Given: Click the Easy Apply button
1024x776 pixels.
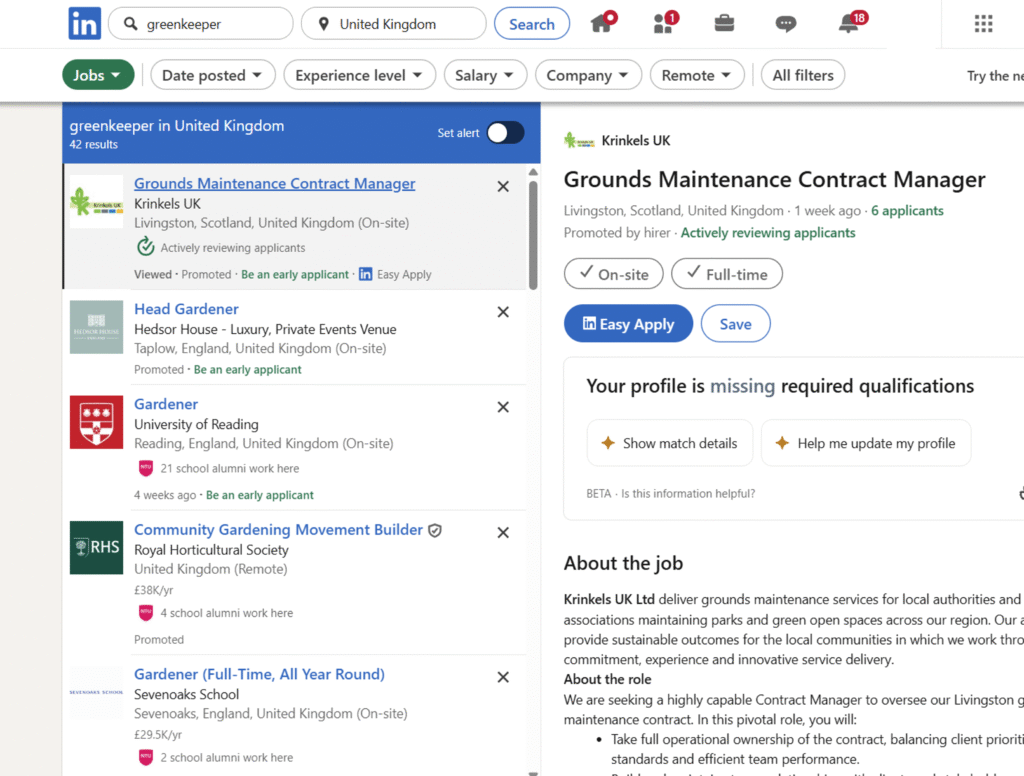Looking at the screenshot, I should click(x=628, y=324).
